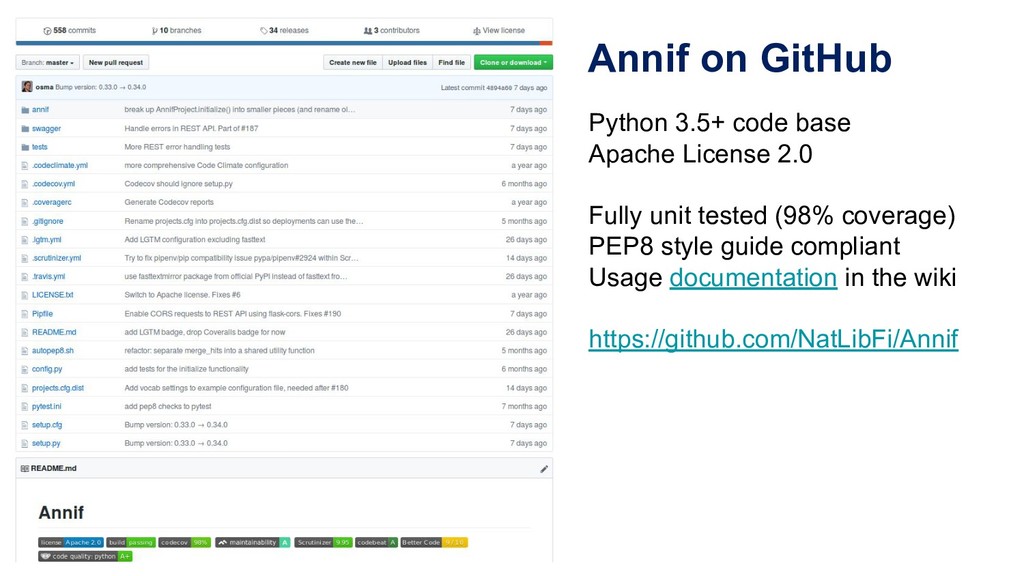
Task: Click file icon next to .gitignore
Action: (x=25, y=221)
